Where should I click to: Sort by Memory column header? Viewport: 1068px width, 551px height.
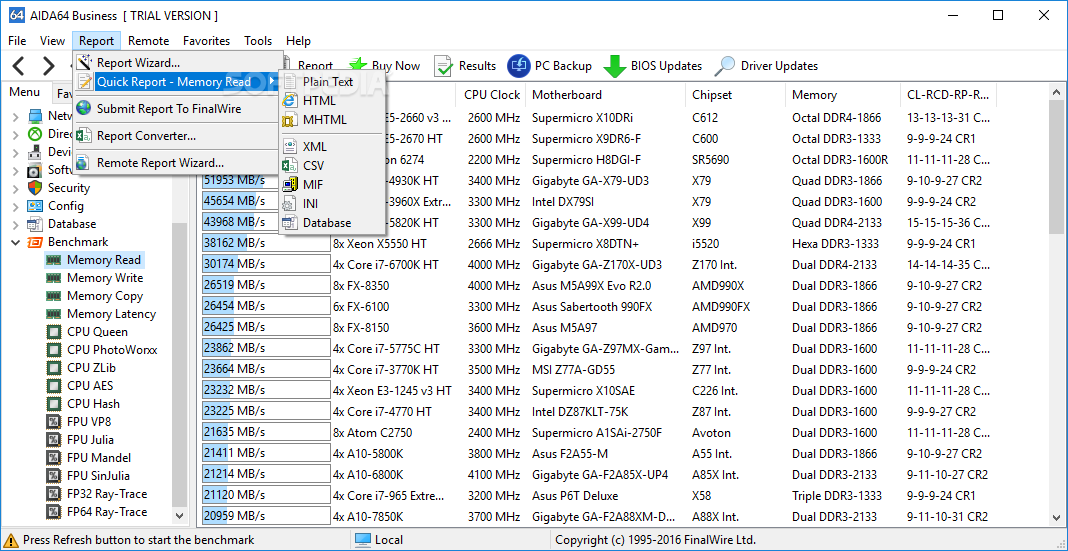[x=843, y=95]
